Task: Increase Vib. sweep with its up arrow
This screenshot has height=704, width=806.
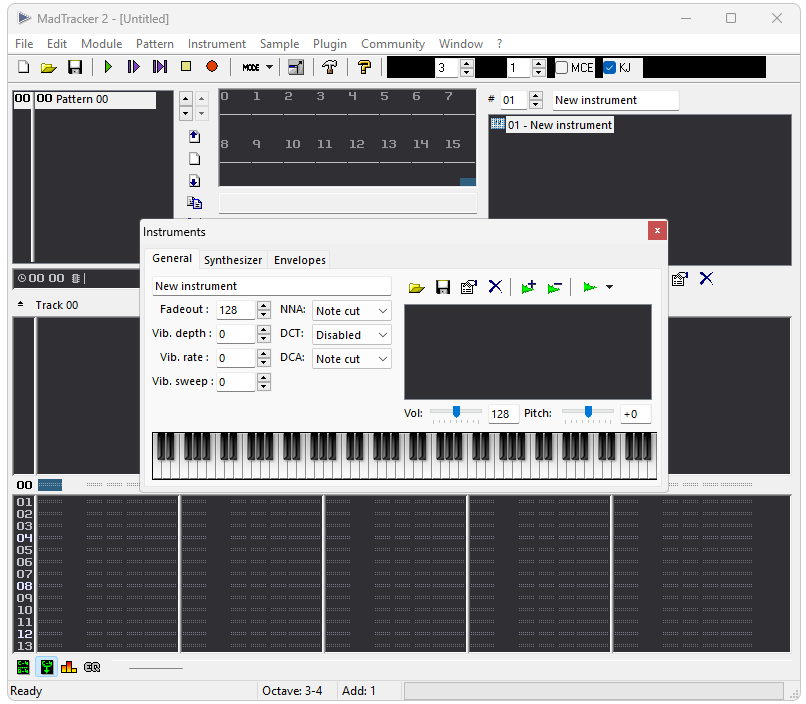Action: (264, 378)
